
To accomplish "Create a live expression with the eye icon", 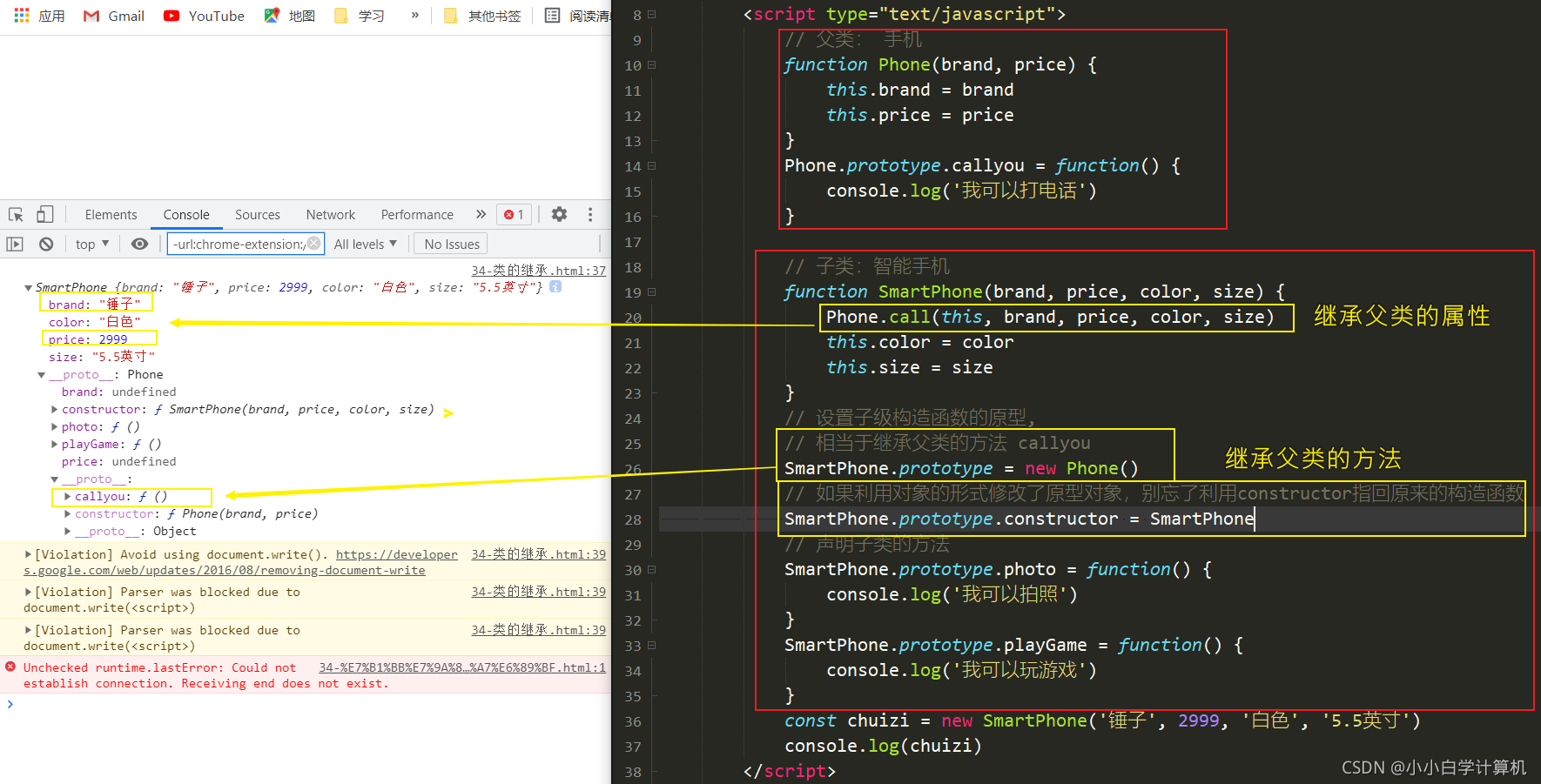I will coord(139,244).
